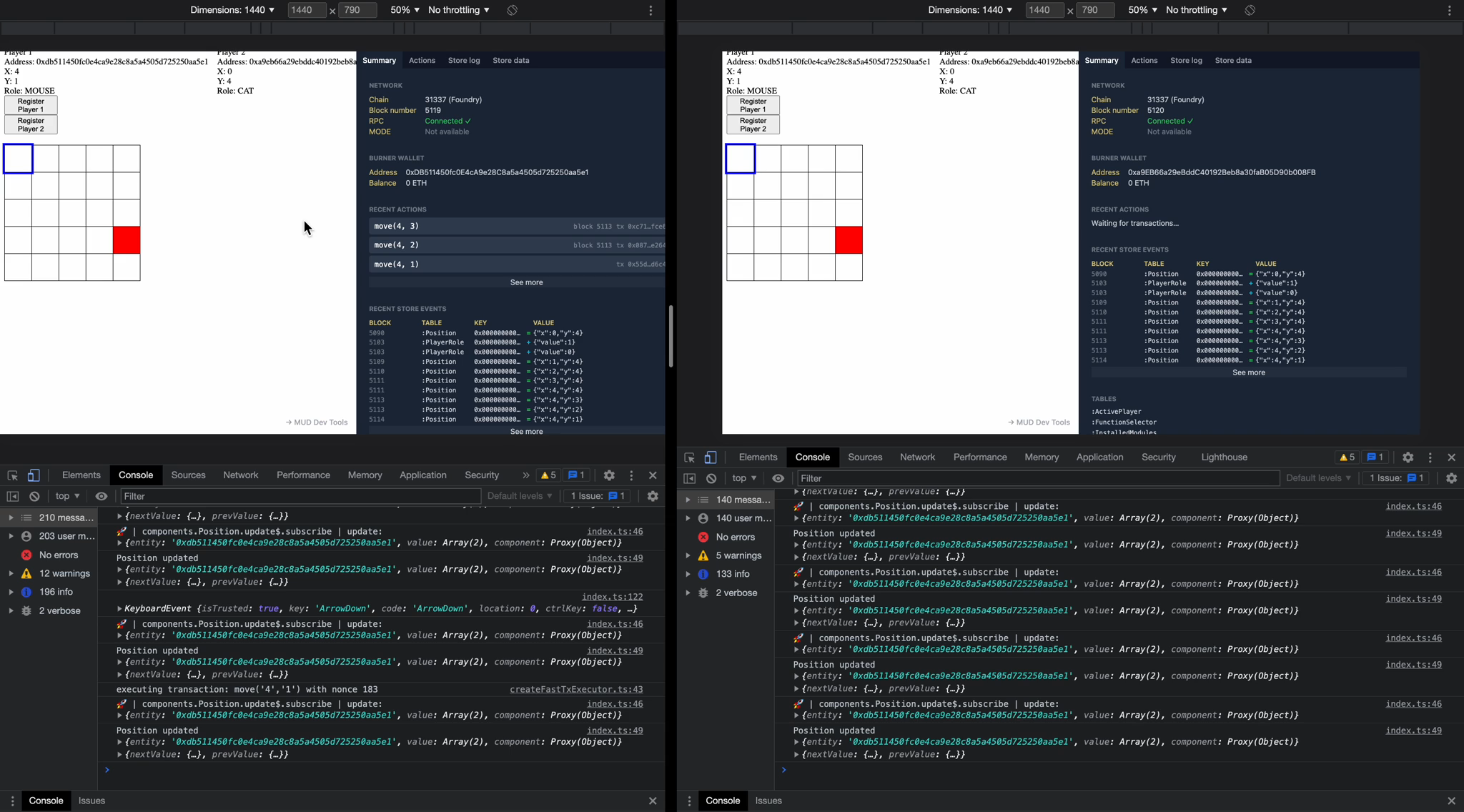Click inspect element icon in right DevTools
The height and width of the screenshot is (812, 1464).
pos(689,457)
